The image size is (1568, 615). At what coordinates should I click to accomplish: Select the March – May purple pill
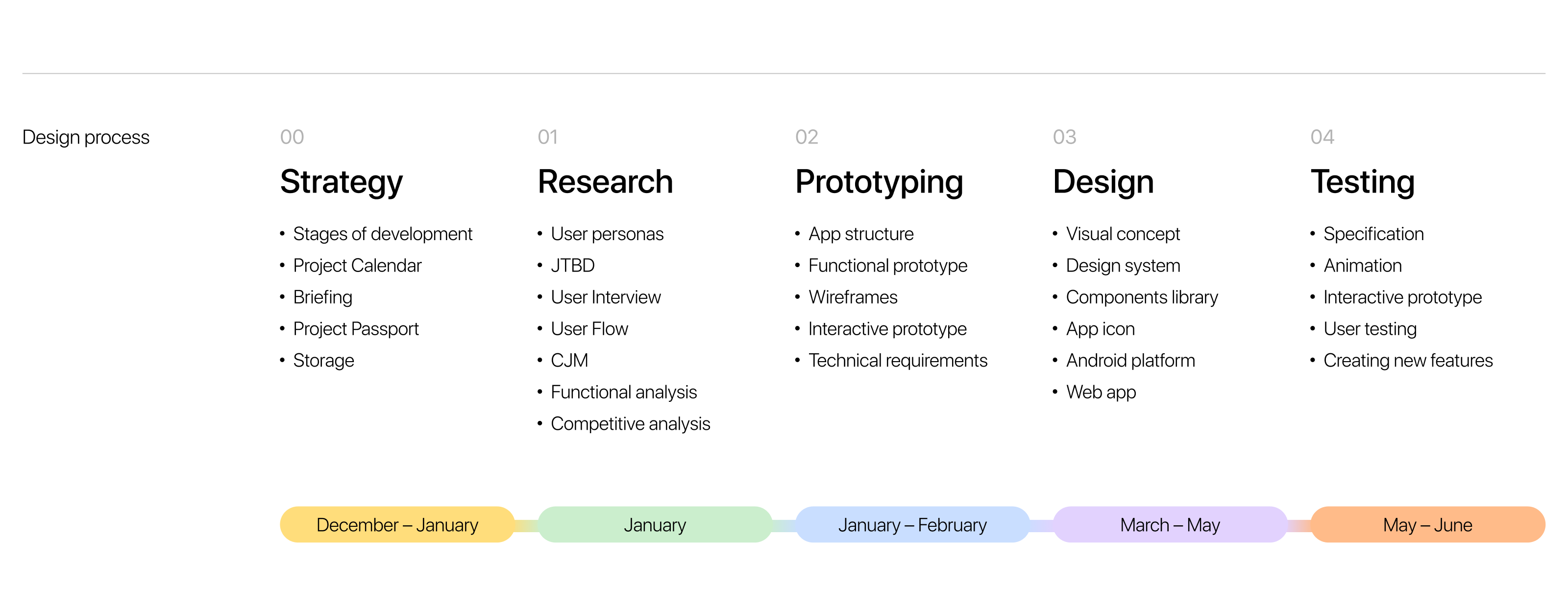tap(1169, 524)
